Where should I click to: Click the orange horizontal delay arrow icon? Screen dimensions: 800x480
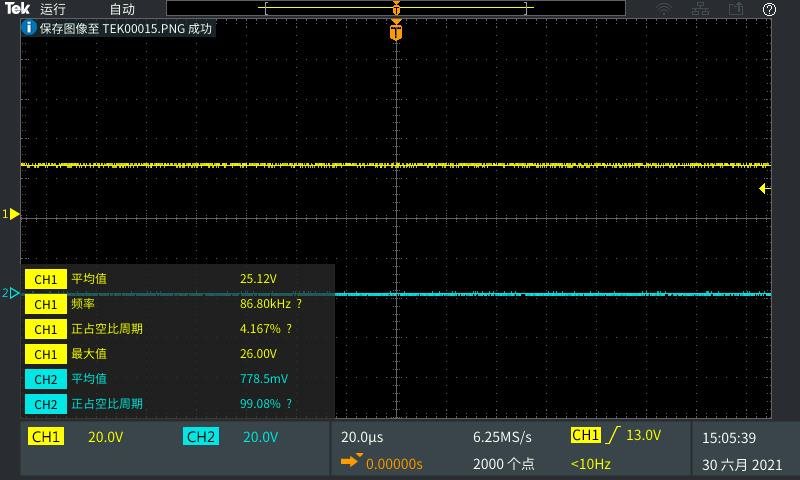click(x=351, y=461)
